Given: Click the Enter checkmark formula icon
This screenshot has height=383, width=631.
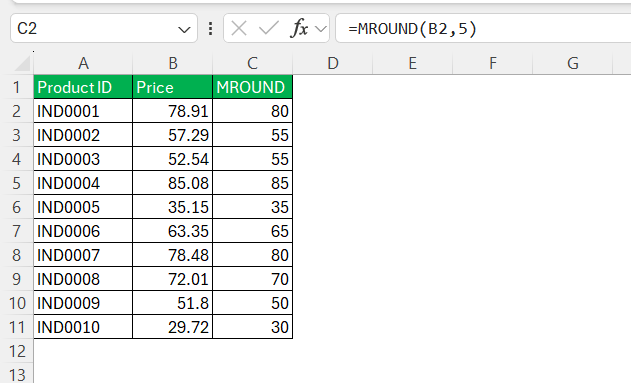Looking at the screenshot, I should pyautogui.click(x=268, y=29).
